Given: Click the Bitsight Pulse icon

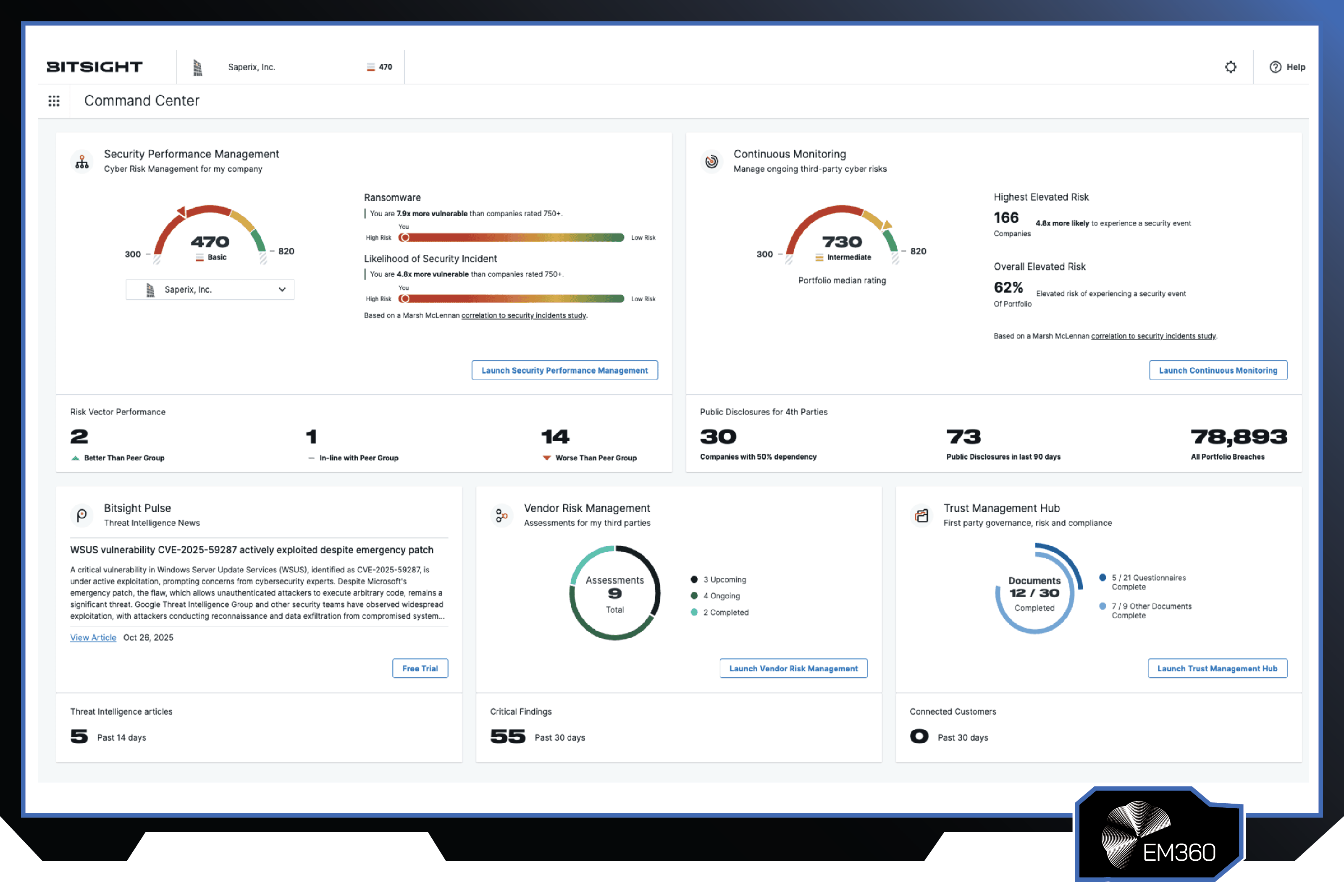Looking at the screenshot, I should tap(82, 516).
